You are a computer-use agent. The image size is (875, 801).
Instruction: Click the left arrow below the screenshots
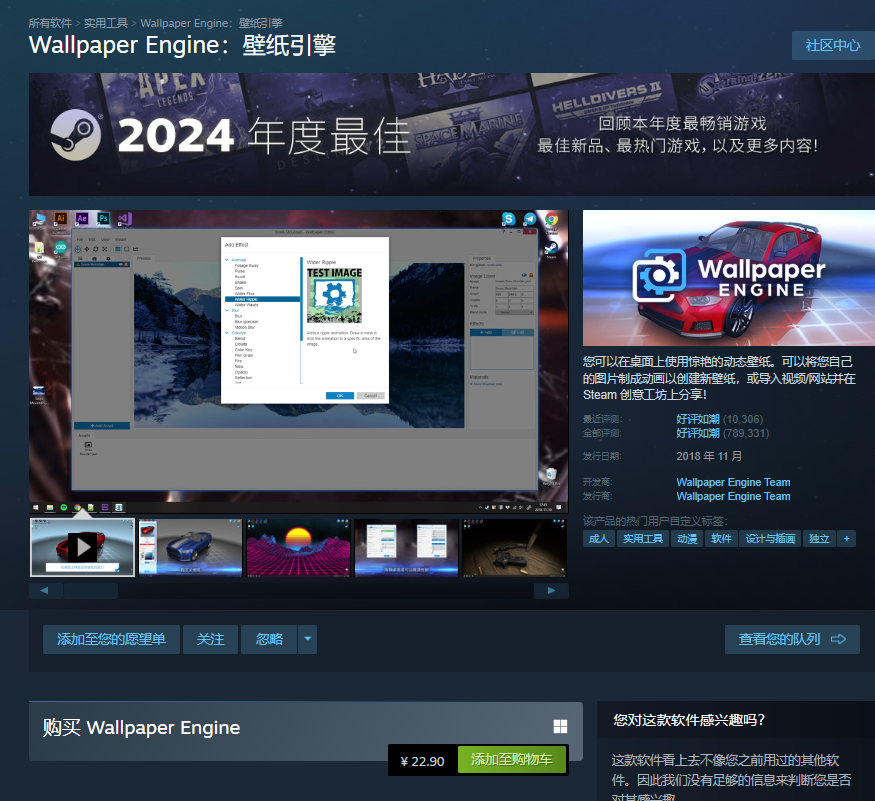tap(44, 590)
